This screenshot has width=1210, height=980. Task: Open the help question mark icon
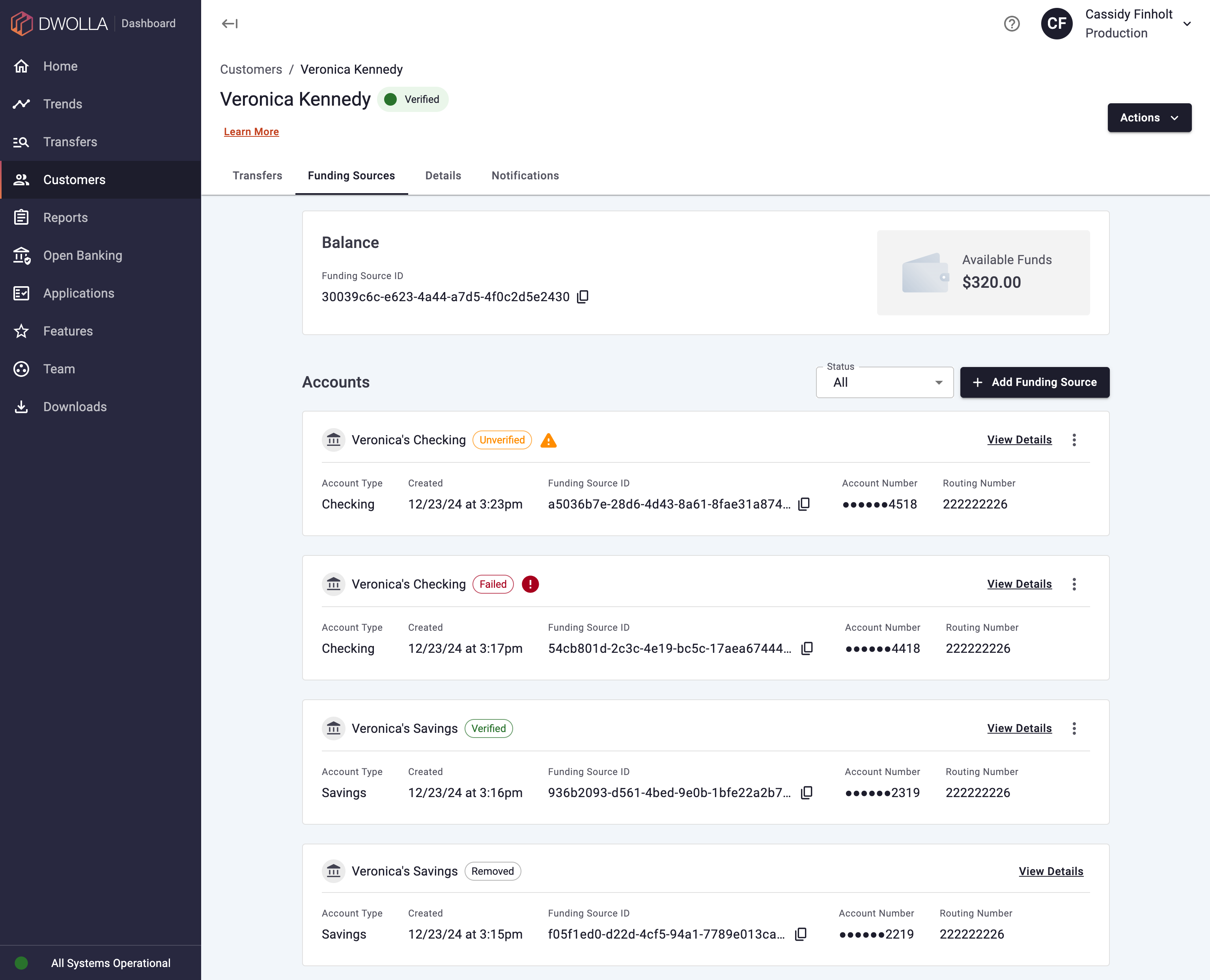point(1011,24)
